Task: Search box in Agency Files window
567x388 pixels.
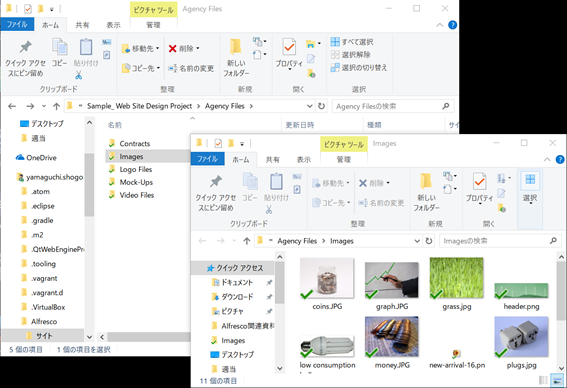Action: click(393, 106)
